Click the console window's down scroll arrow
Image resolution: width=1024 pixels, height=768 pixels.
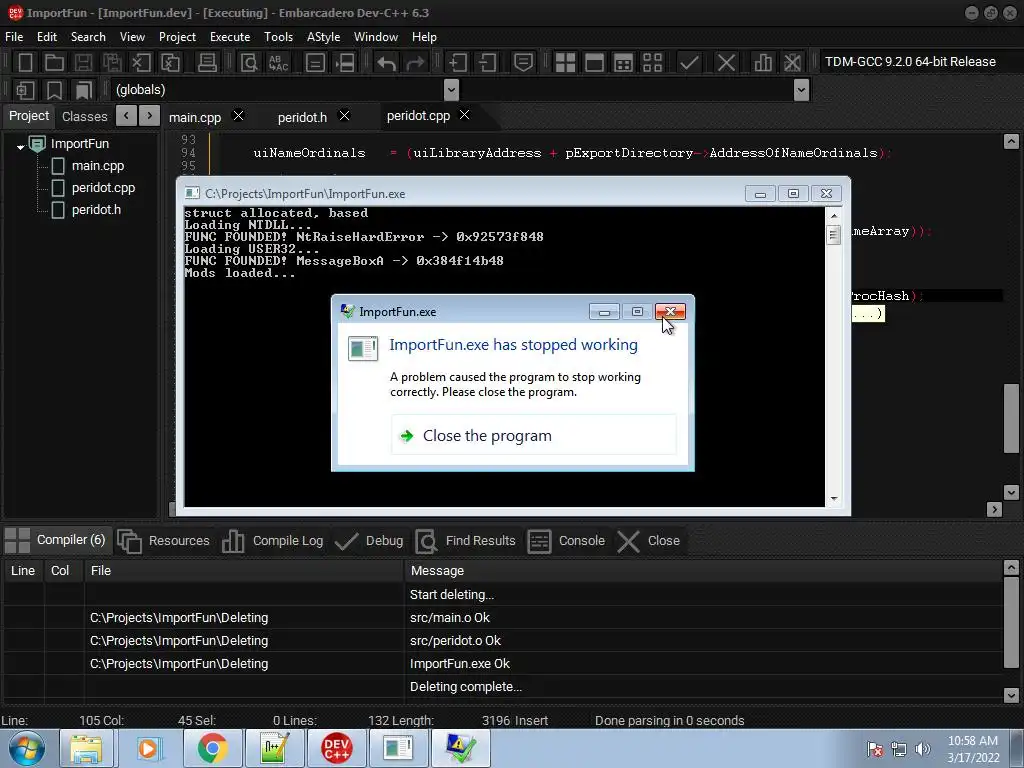point(833,499)
